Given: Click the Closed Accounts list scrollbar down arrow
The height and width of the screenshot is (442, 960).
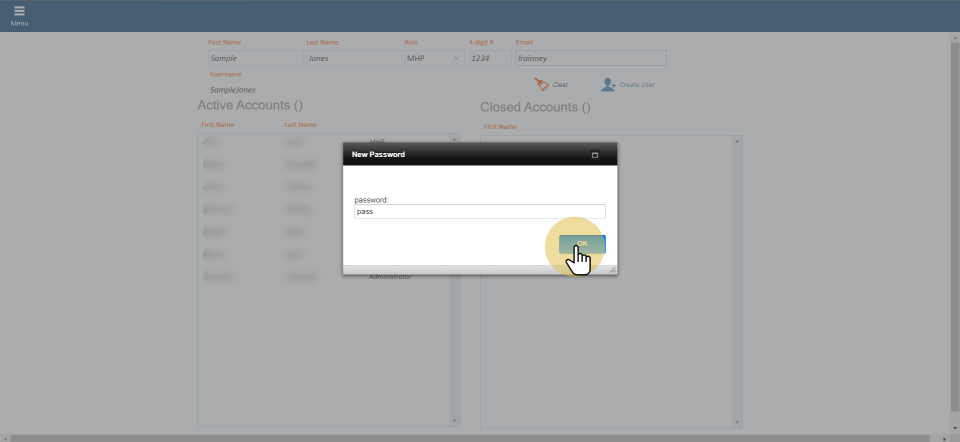Looking at the screenshot, I should tap(738, 421).
